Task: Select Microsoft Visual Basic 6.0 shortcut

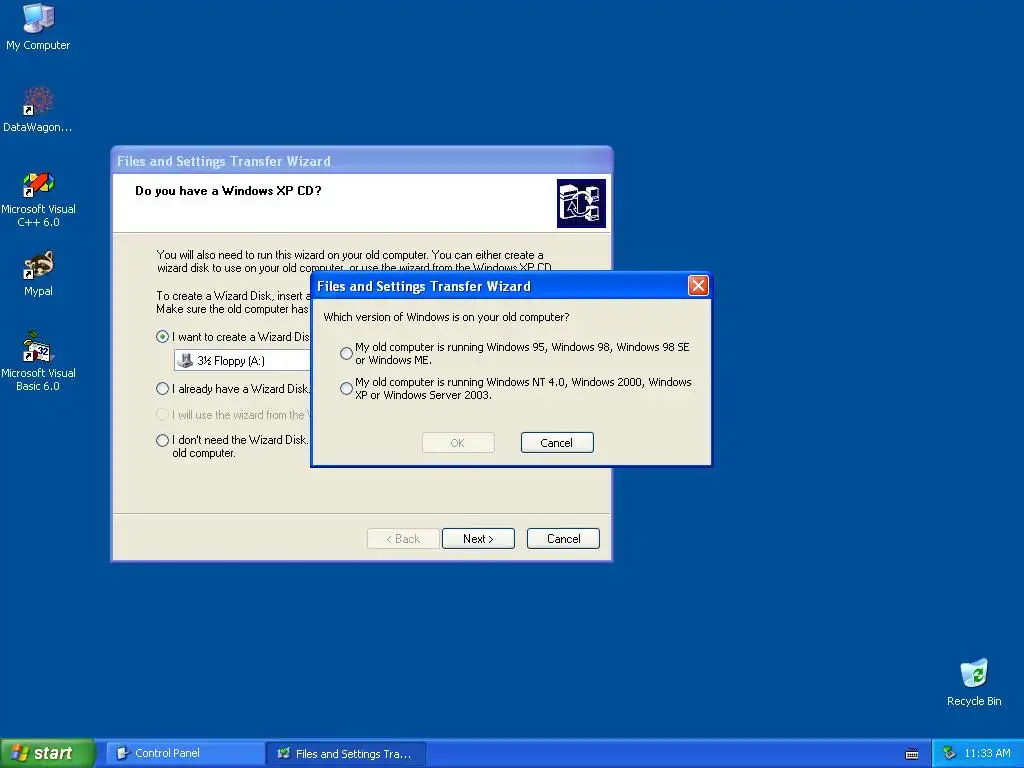Action: 38,361
